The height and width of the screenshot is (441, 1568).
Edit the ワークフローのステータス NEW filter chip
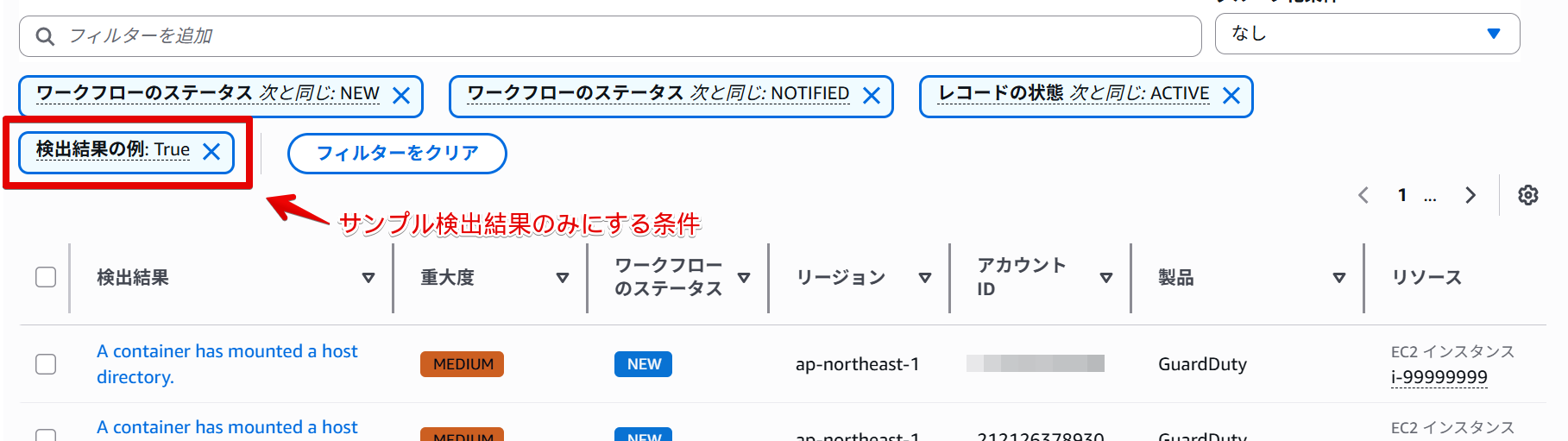(208, 93)
